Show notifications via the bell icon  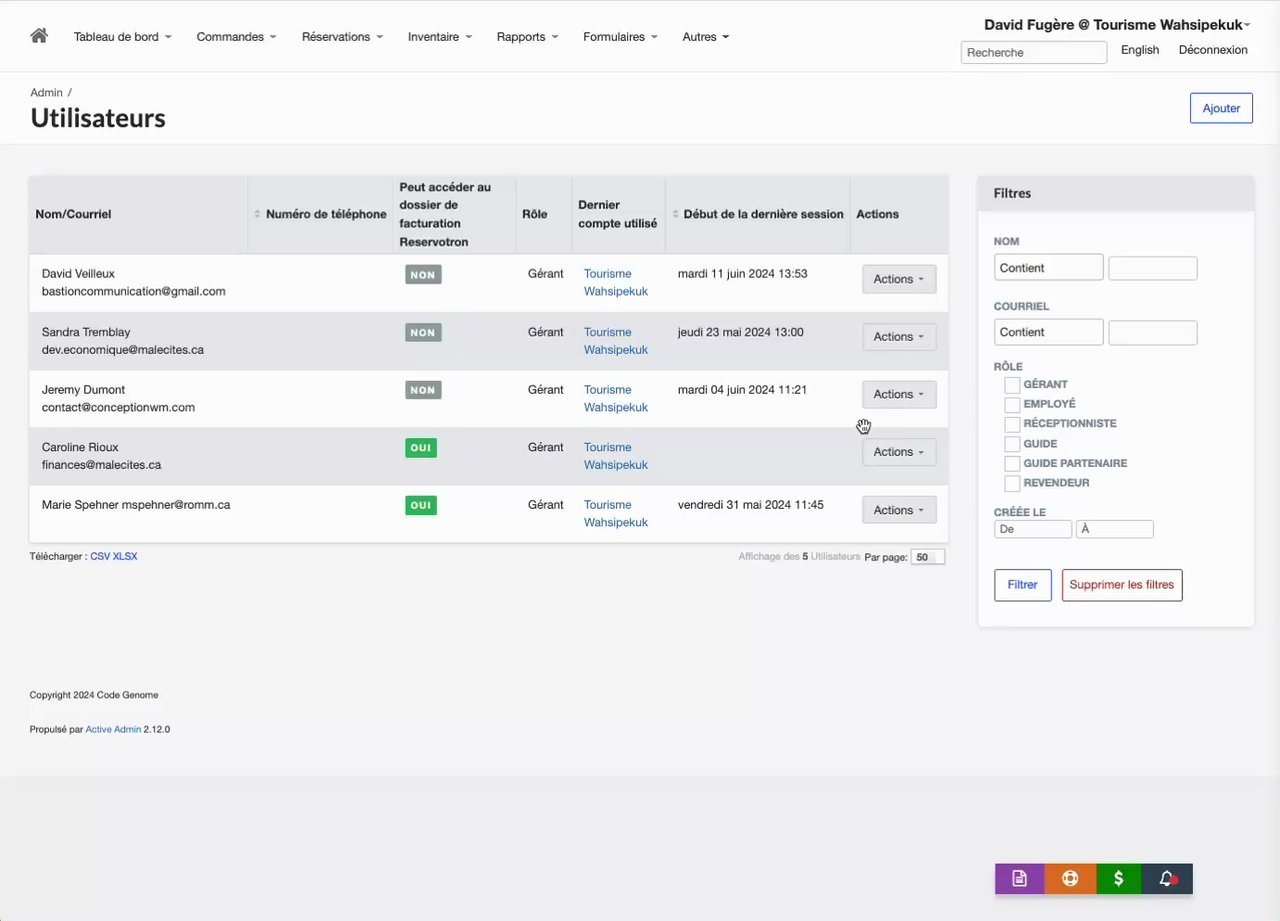pos(1167,879)
